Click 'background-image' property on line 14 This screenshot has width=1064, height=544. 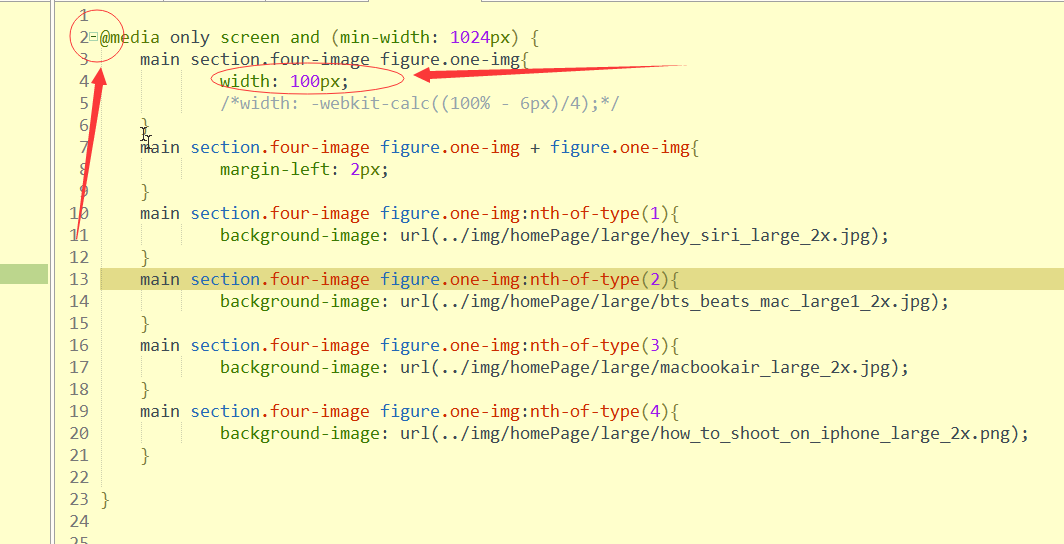tap(299, 302)
